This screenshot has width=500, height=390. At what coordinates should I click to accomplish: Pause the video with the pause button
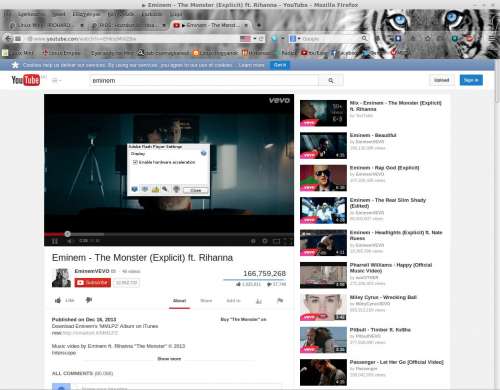pos(55,241)
